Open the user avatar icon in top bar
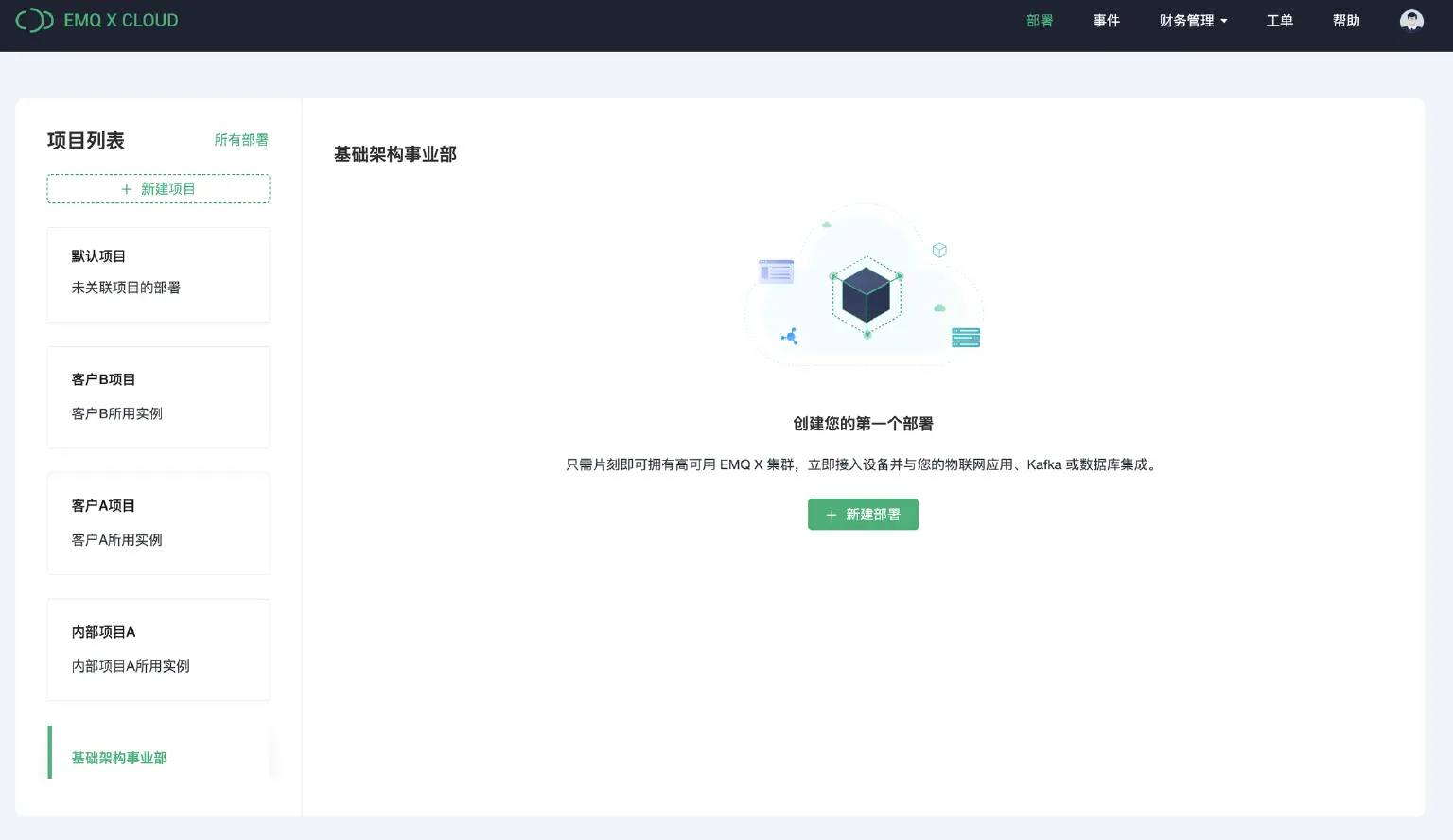This screenshot has height=840, width=1453. [x=1411, y=20]
